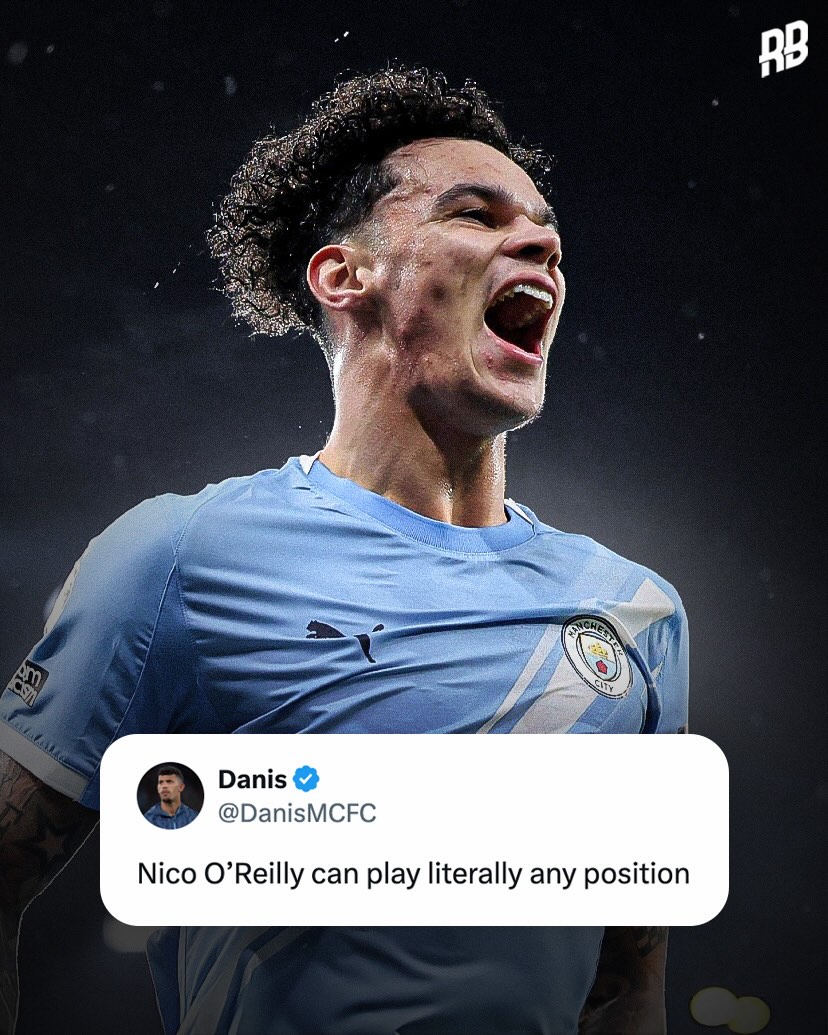Click the Puma logo on the jersey
Viewport: 828px width, 1035px height.
pyautogui.click(x=345, y=638)
